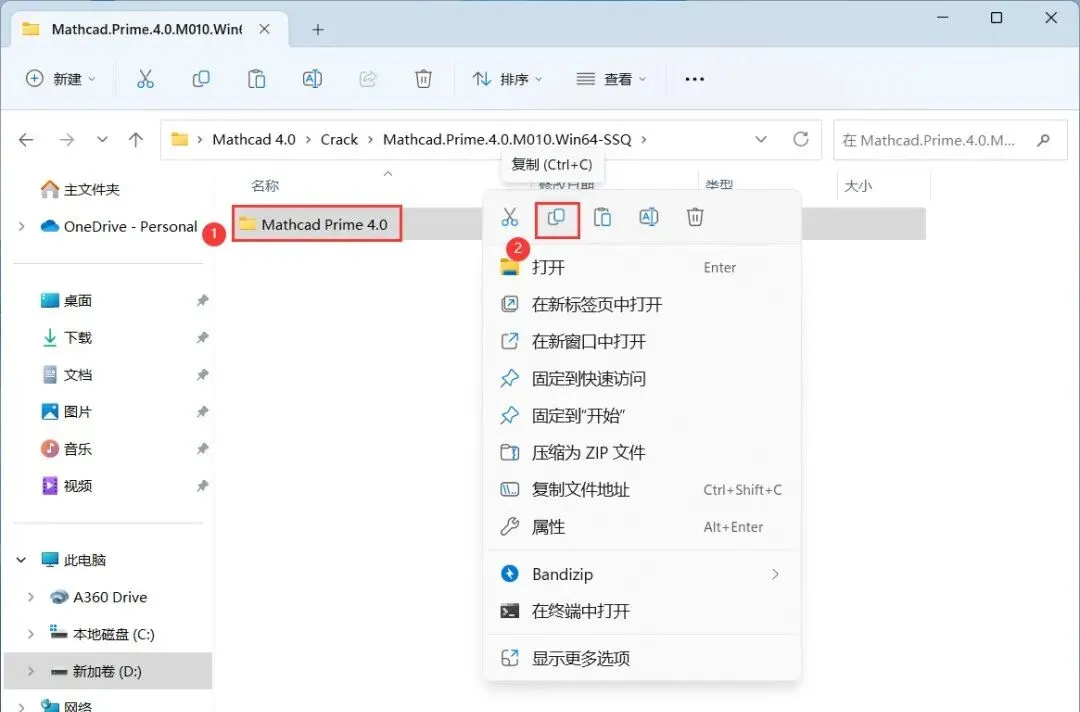Choose 属性 menu entry
This screenshot has width=1080, height=712.
642,527
